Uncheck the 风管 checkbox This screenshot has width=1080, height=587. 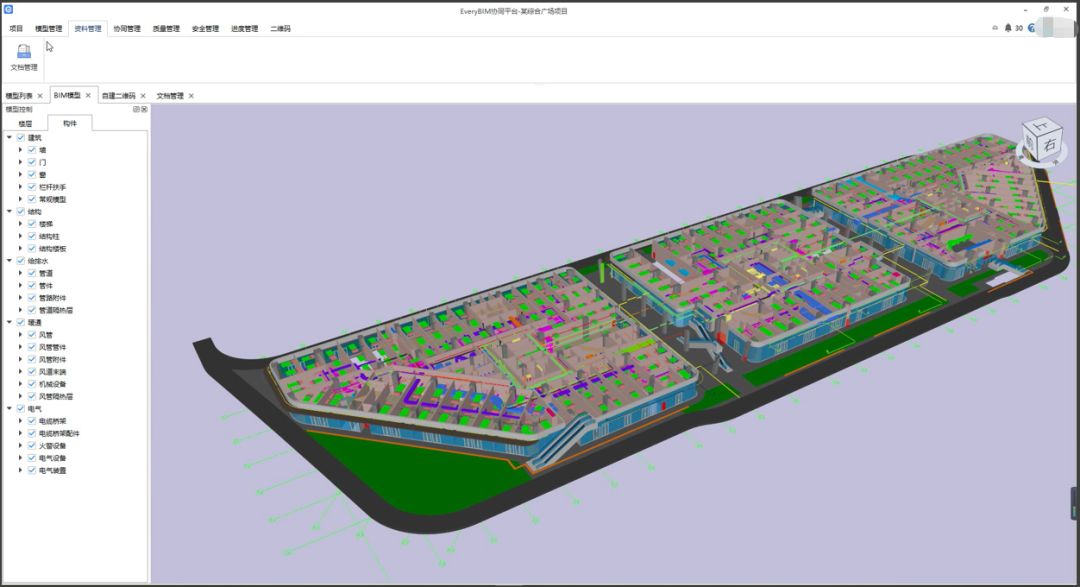click(32, 335)
